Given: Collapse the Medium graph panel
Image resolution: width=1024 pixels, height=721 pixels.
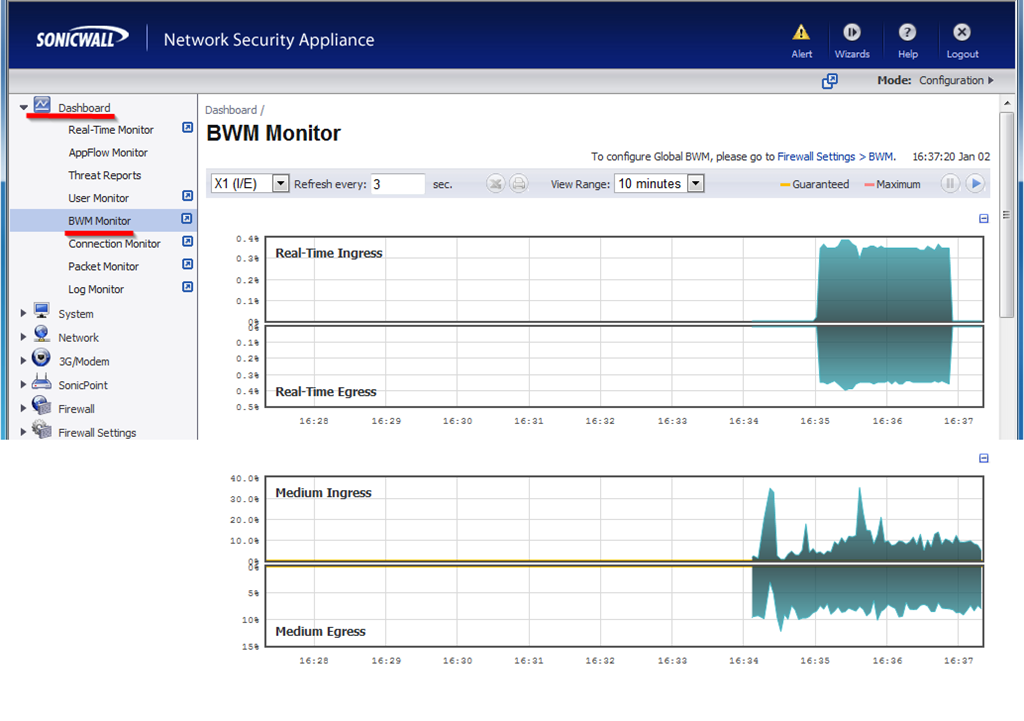Looking at the screenshot, I should pos(984,458).
